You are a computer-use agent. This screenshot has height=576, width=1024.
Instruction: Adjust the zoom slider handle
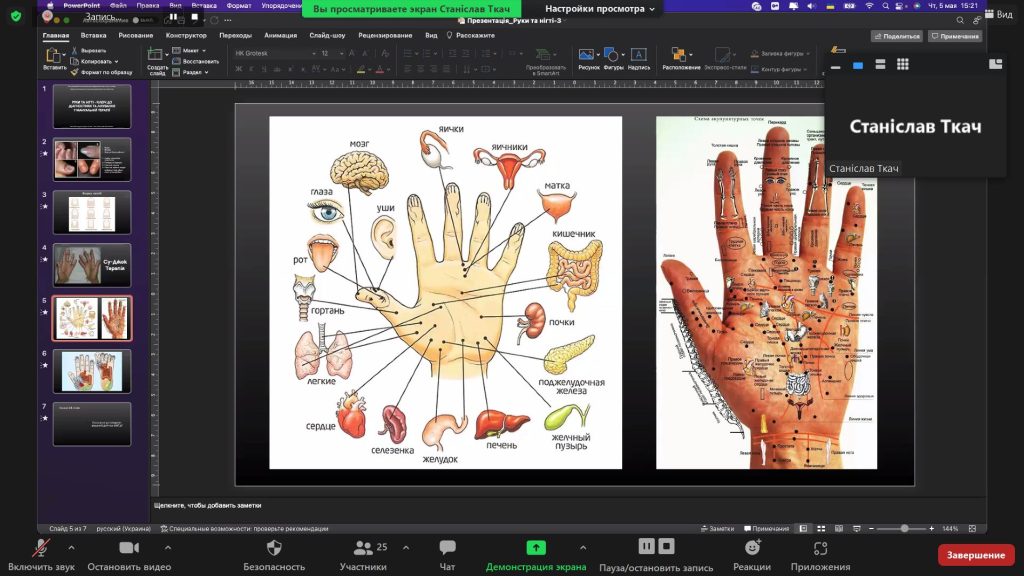(x=904, y=528)
